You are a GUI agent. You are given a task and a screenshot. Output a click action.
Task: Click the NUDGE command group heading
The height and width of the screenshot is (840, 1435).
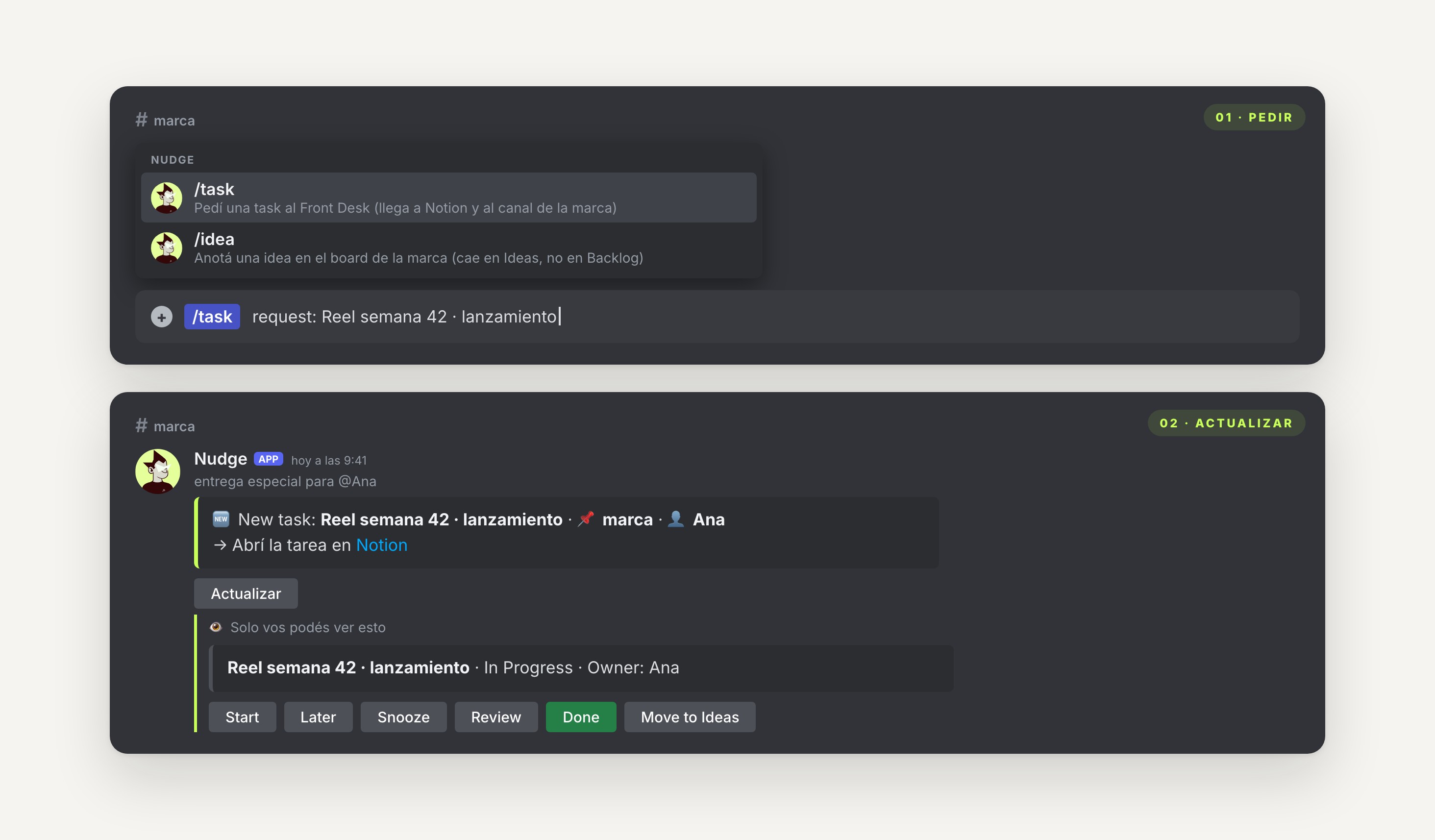173,160
